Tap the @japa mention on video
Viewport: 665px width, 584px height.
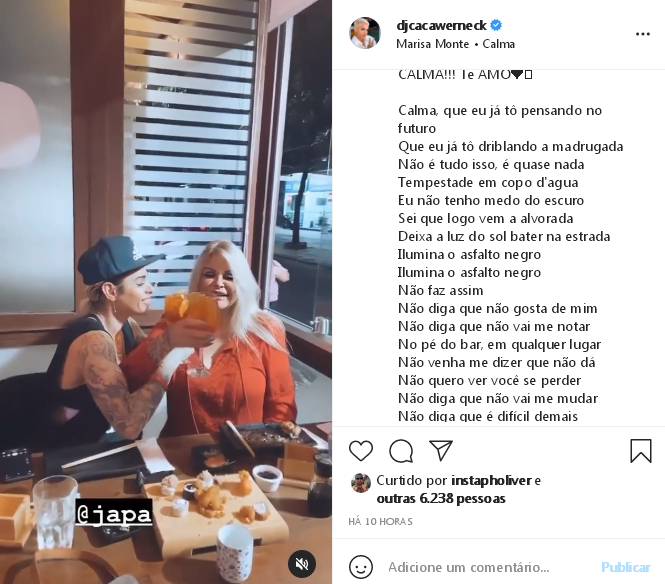click(x=114, y=514)
